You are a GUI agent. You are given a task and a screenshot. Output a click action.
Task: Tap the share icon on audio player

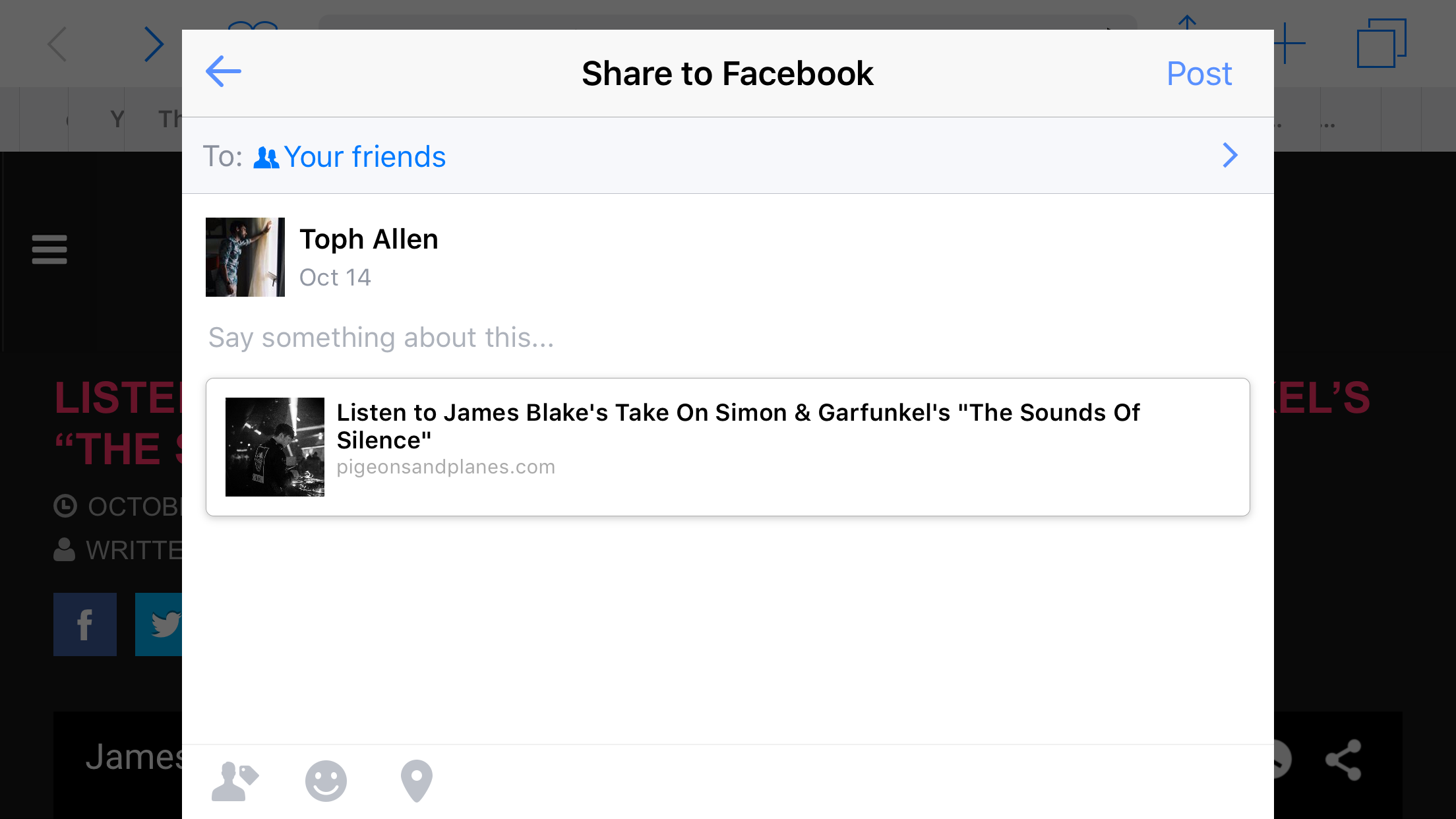coord(1343,760)
